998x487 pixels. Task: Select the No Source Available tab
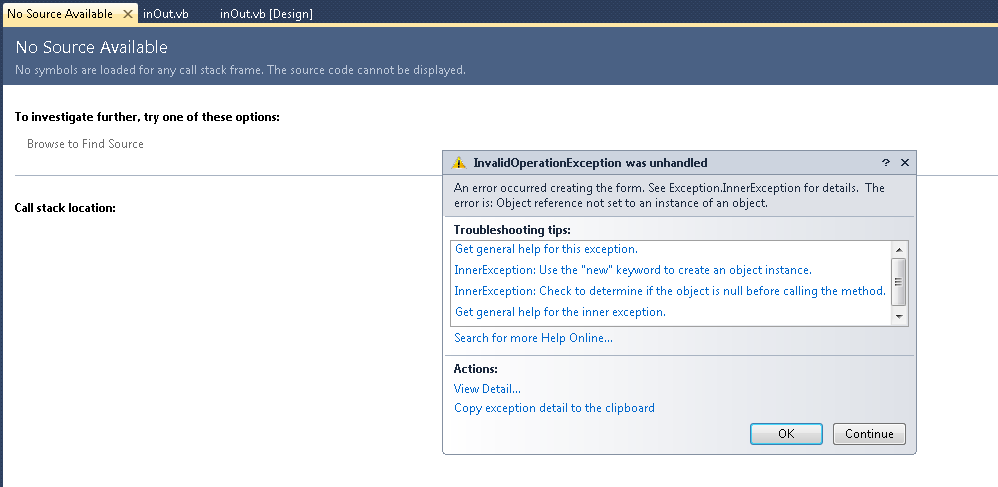pos(59,14)
